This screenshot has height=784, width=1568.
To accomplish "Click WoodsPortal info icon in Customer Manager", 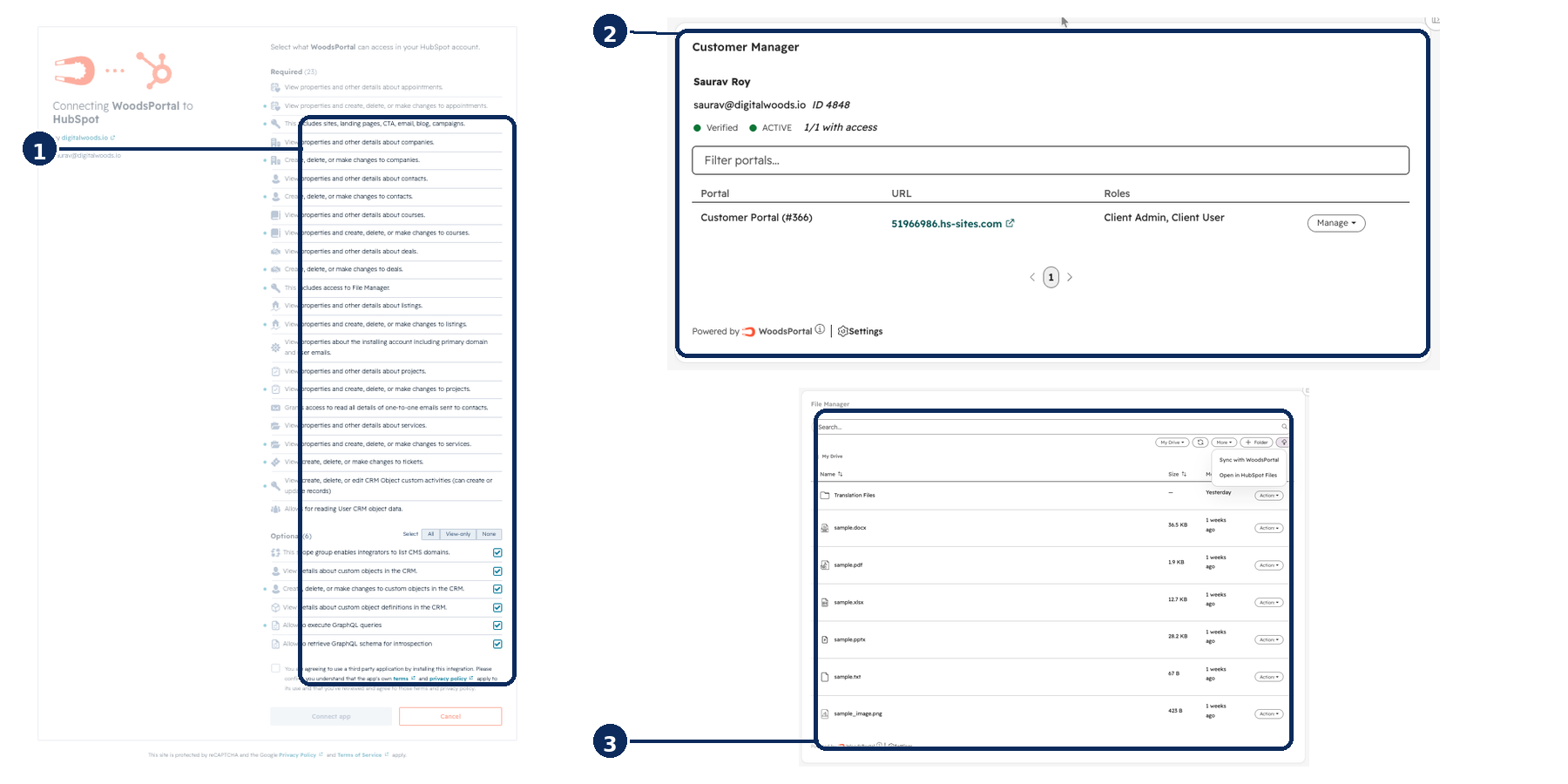I will 820,330.
